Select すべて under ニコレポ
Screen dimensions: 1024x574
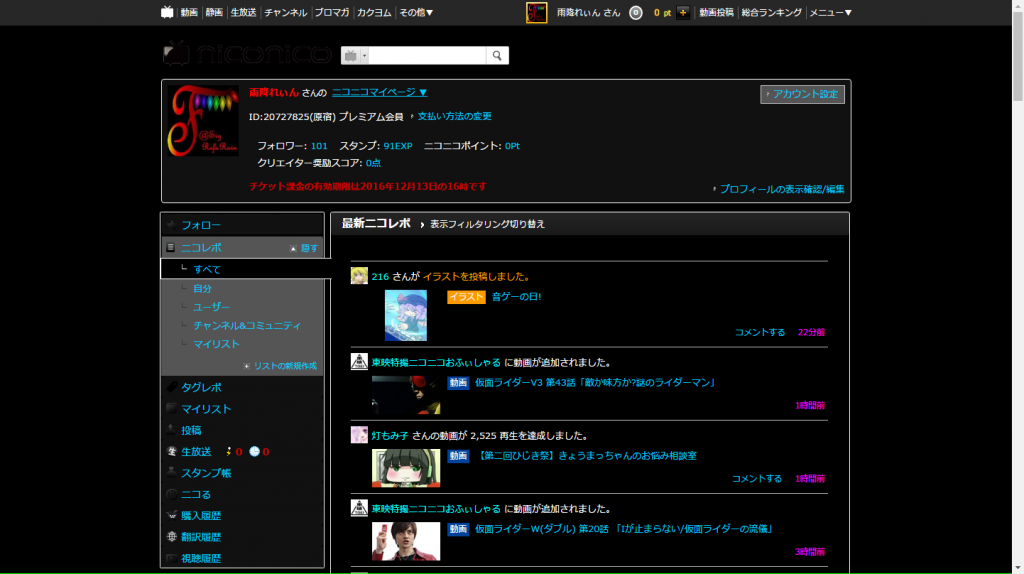pyautogui.click(x=207, y=269)
